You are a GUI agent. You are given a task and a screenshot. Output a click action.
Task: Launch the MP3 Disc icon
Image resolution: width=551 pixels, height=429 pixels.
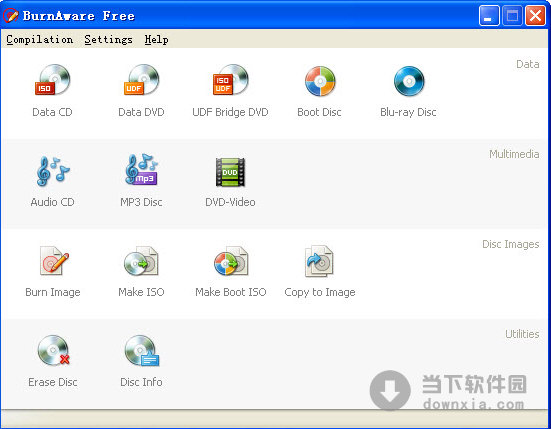(142, 170)
